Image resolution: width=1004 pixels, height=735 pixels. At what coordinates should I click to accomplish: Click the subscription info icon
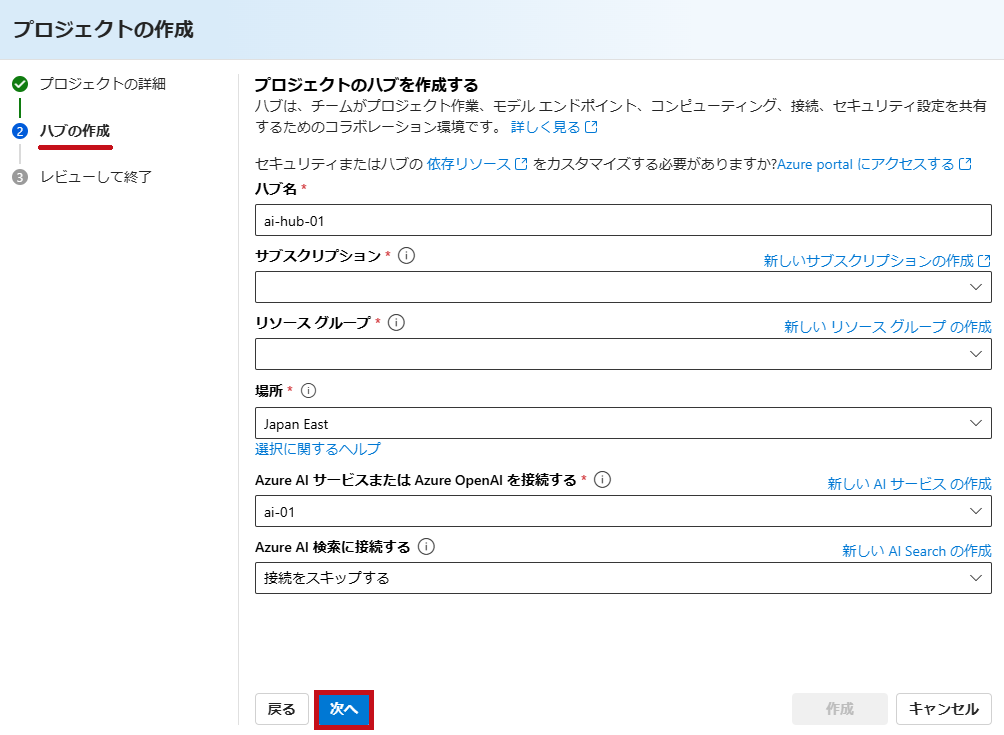407,255
